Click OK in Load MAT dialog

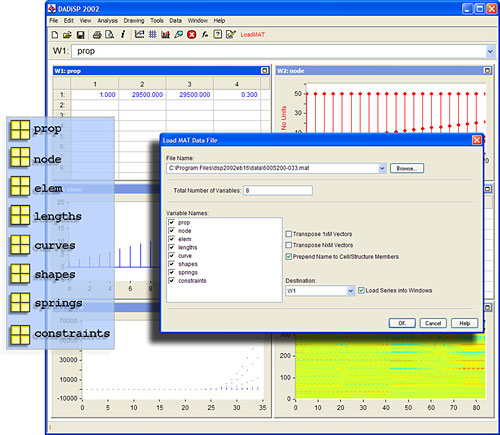(402, 323)
